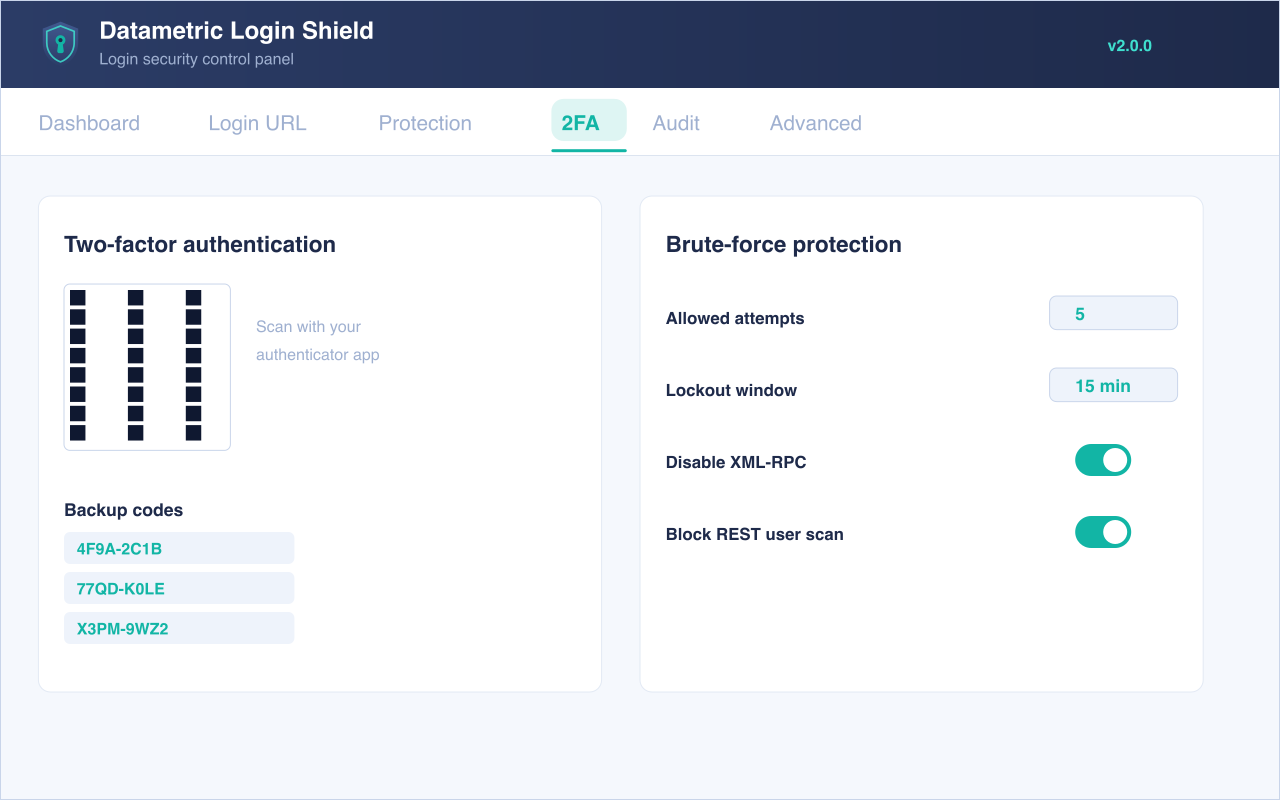The width and height of the screenshot is (1280, 800).
Task: Click the v2.0.0 version label
Action: (1129, 45)
